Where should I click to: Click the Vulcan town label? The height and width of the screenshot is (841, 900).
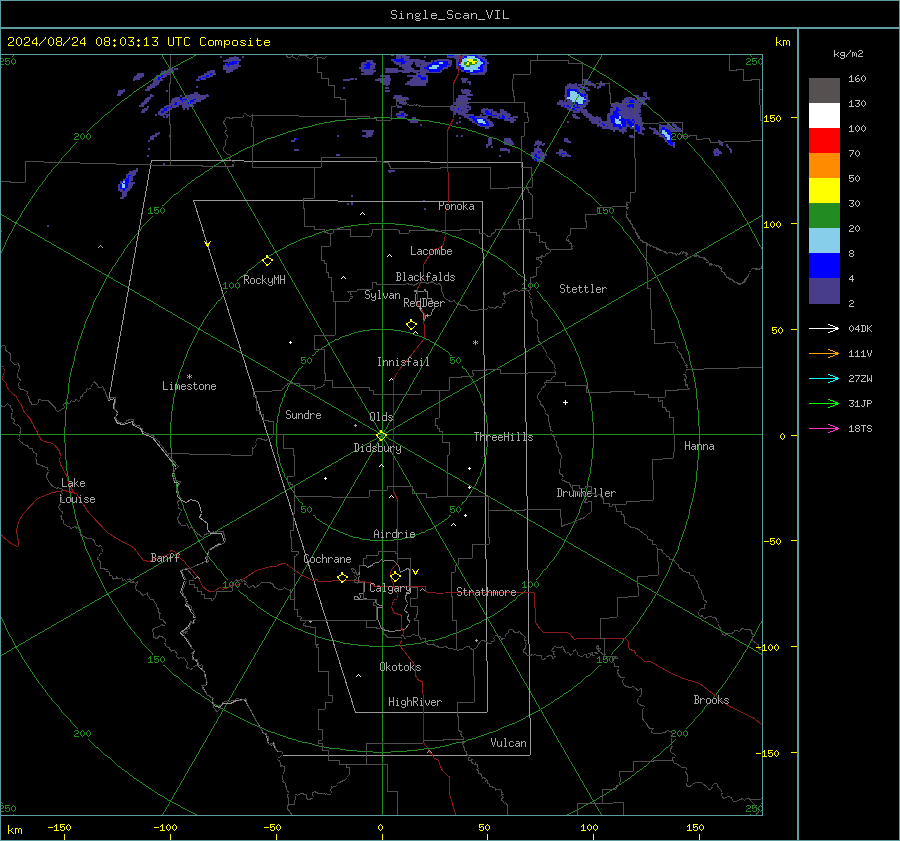(x=509, y=743)
